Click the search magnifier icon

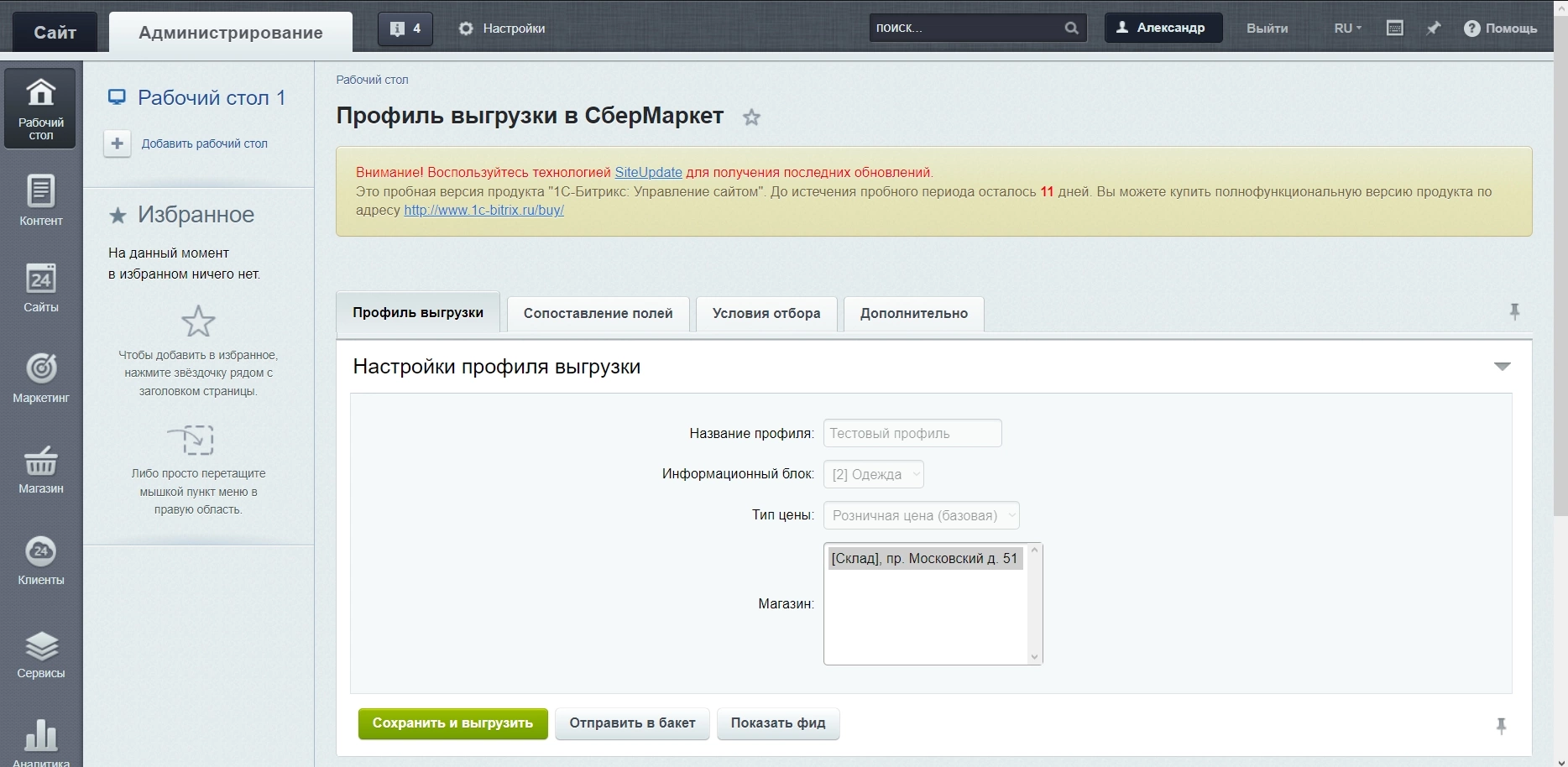point(1071,29)
